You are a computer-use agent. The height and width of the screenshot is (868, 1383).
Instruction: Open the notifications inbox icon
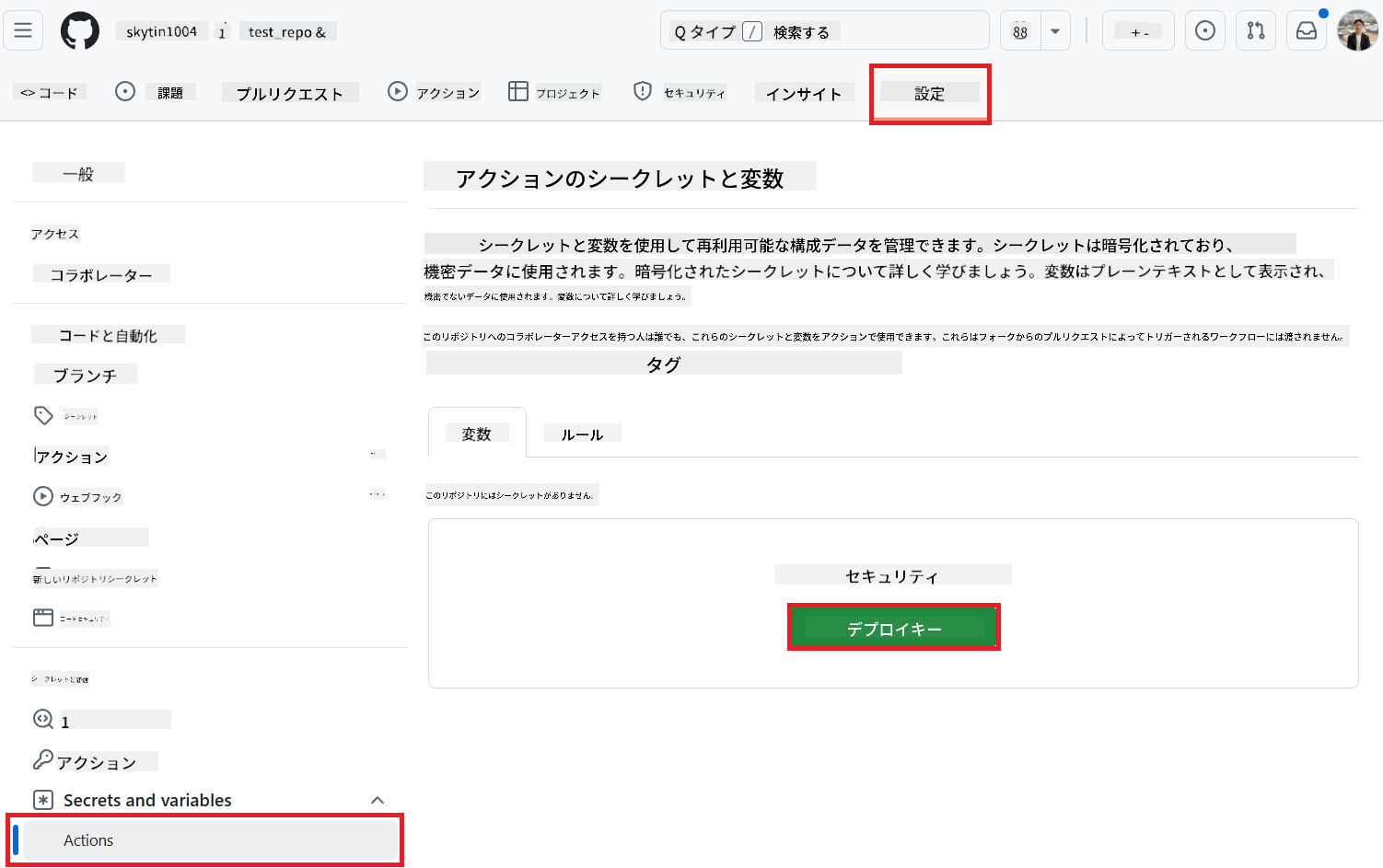click(1307, 31)
